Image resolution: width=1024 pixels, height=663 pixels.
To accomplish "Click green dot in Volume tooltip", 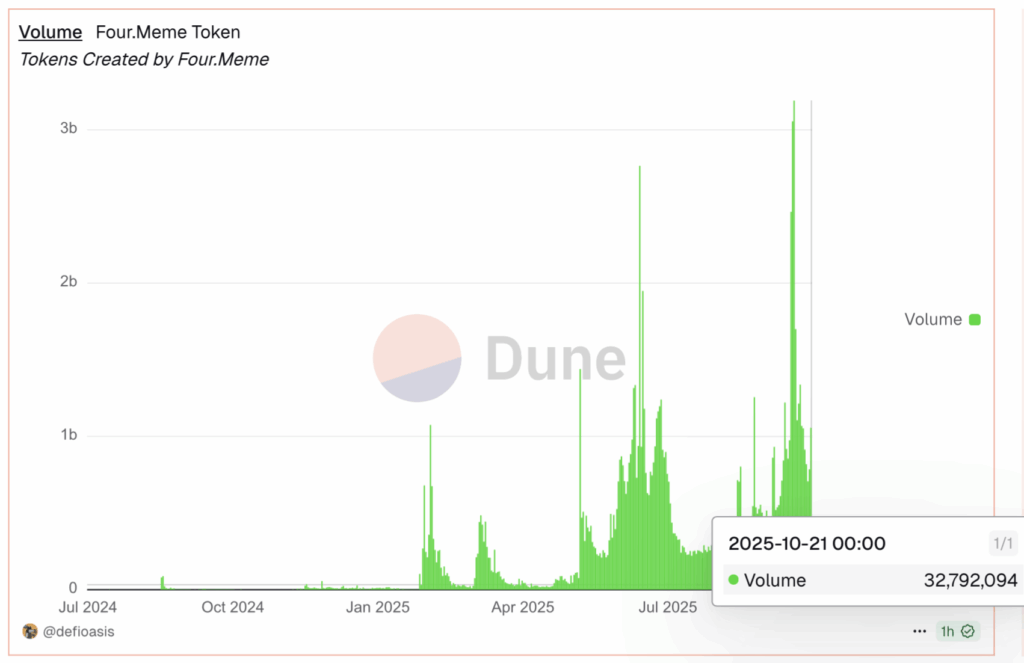I will tap(734, 580).
